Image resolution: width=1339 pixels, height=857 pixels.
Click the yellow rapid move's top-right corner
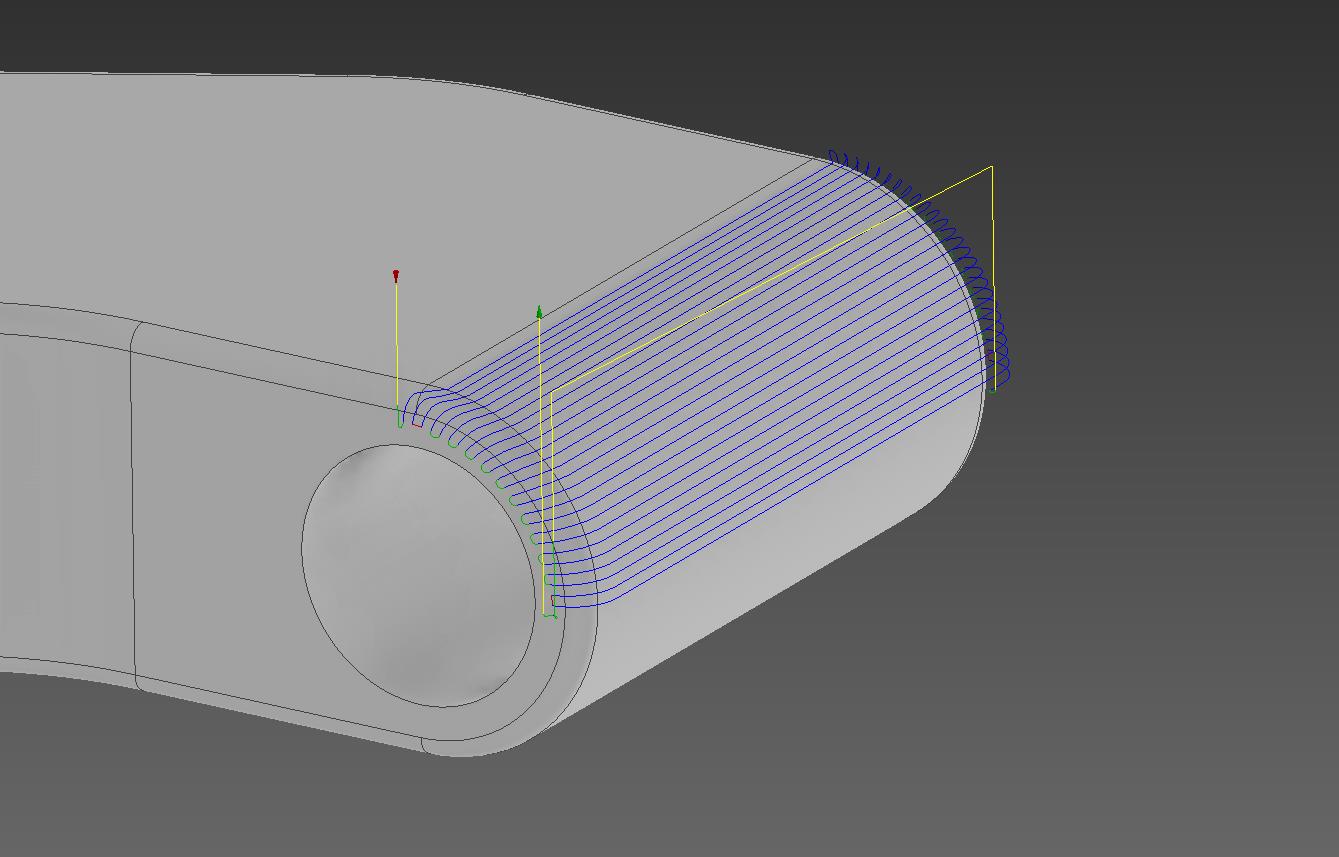tap(991, 168)
